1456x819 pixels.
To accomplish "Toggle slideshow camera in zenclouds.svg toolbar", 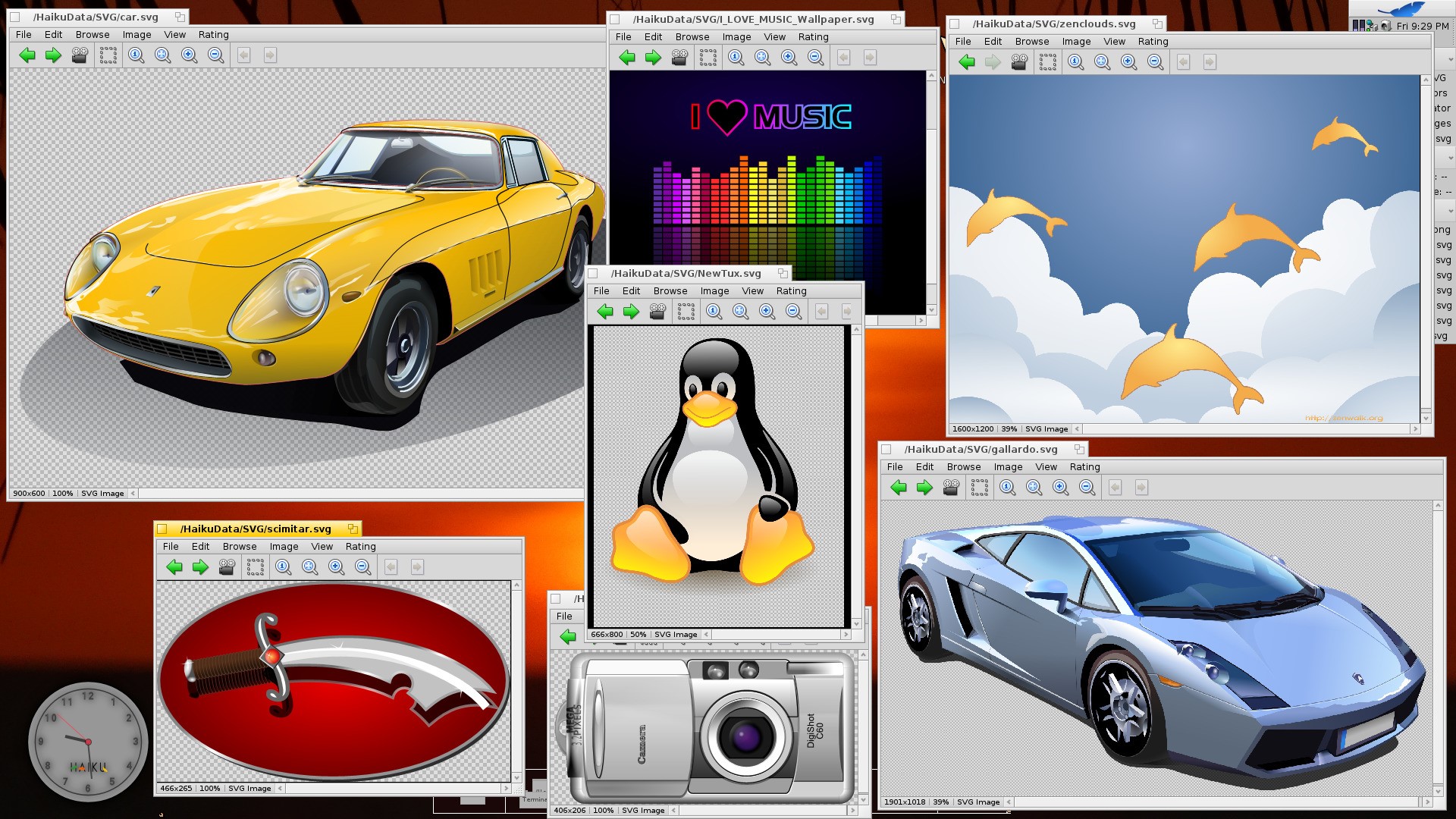I will (x=1019, y=62).
